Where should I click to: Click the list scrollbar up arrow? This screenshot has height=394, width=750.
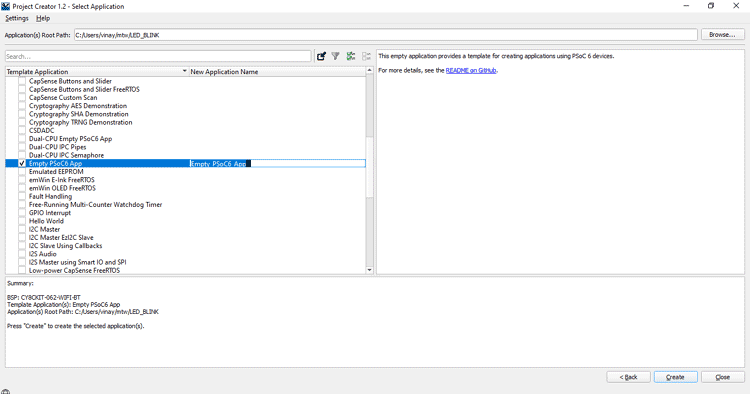click(369, 71)
